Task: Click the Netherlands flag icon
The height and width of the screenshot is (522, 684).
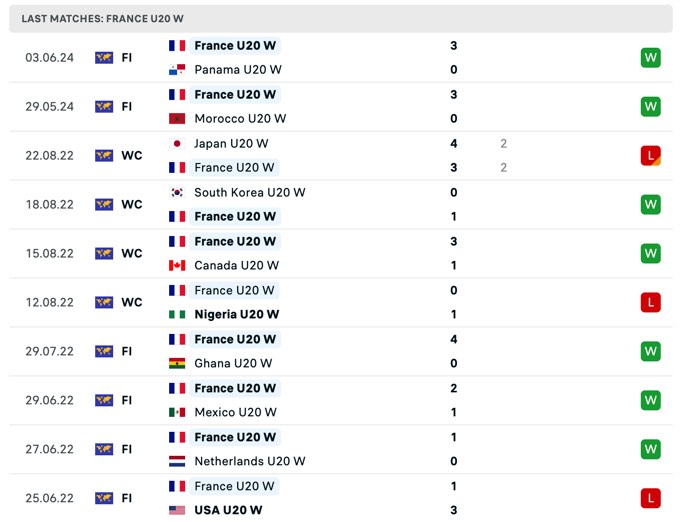Action: (177, 461)
